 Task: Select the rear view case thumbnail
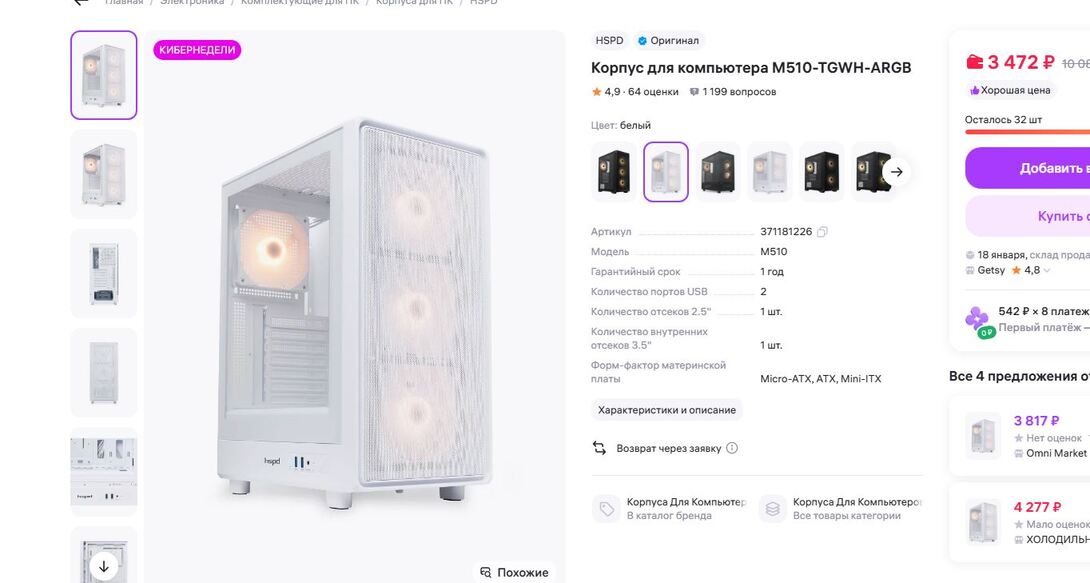104,274
